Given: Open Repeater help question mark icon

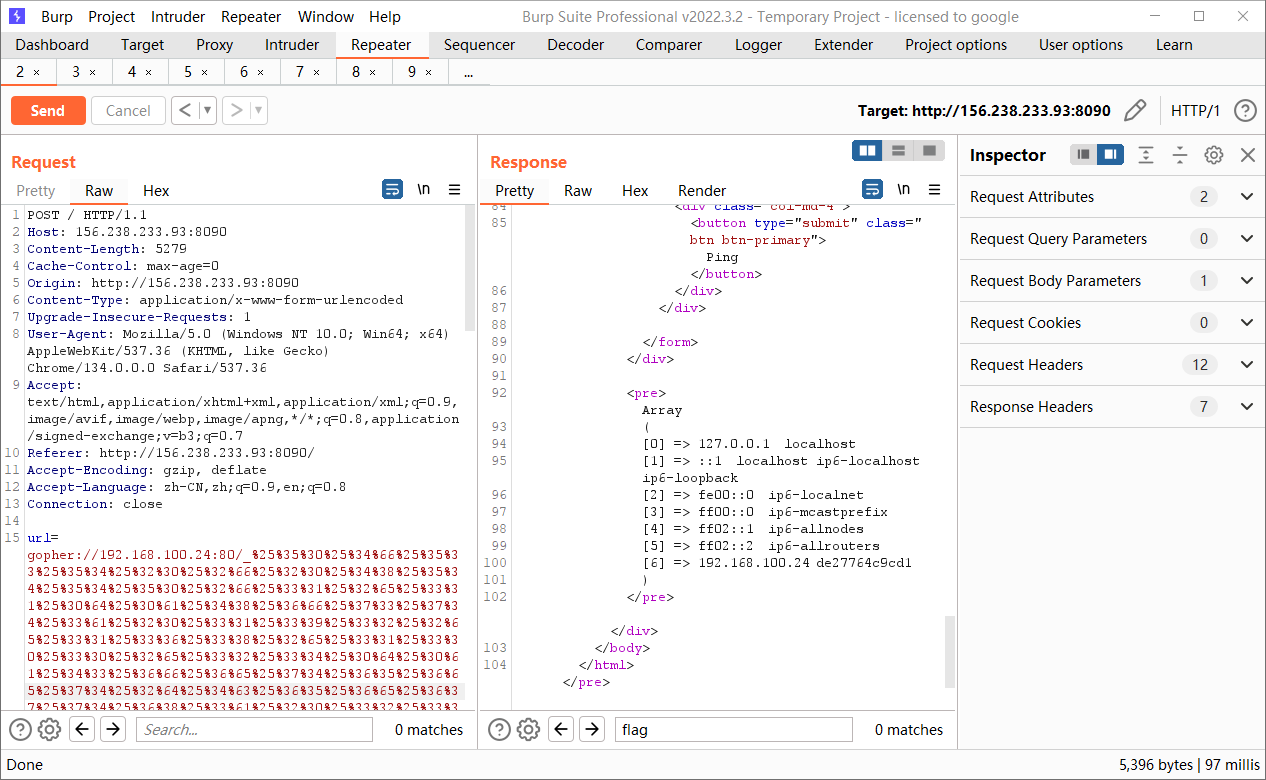Looking at the screenshot, I should pos(1245,110).
